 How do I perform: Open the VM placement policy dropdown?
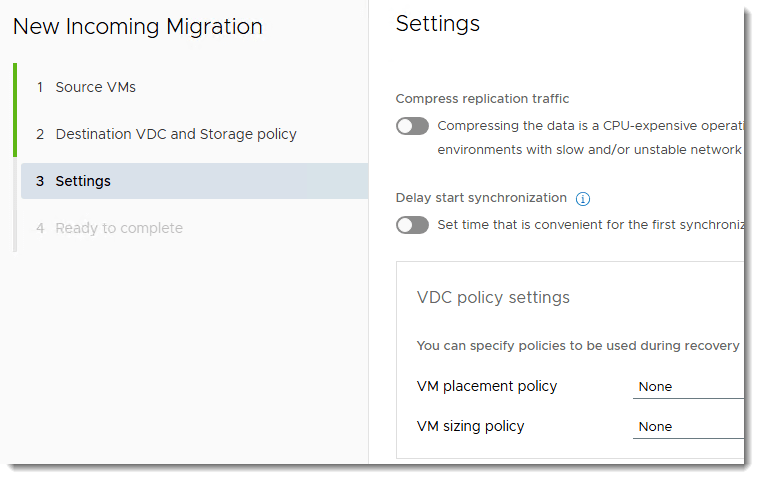point(688,387)
